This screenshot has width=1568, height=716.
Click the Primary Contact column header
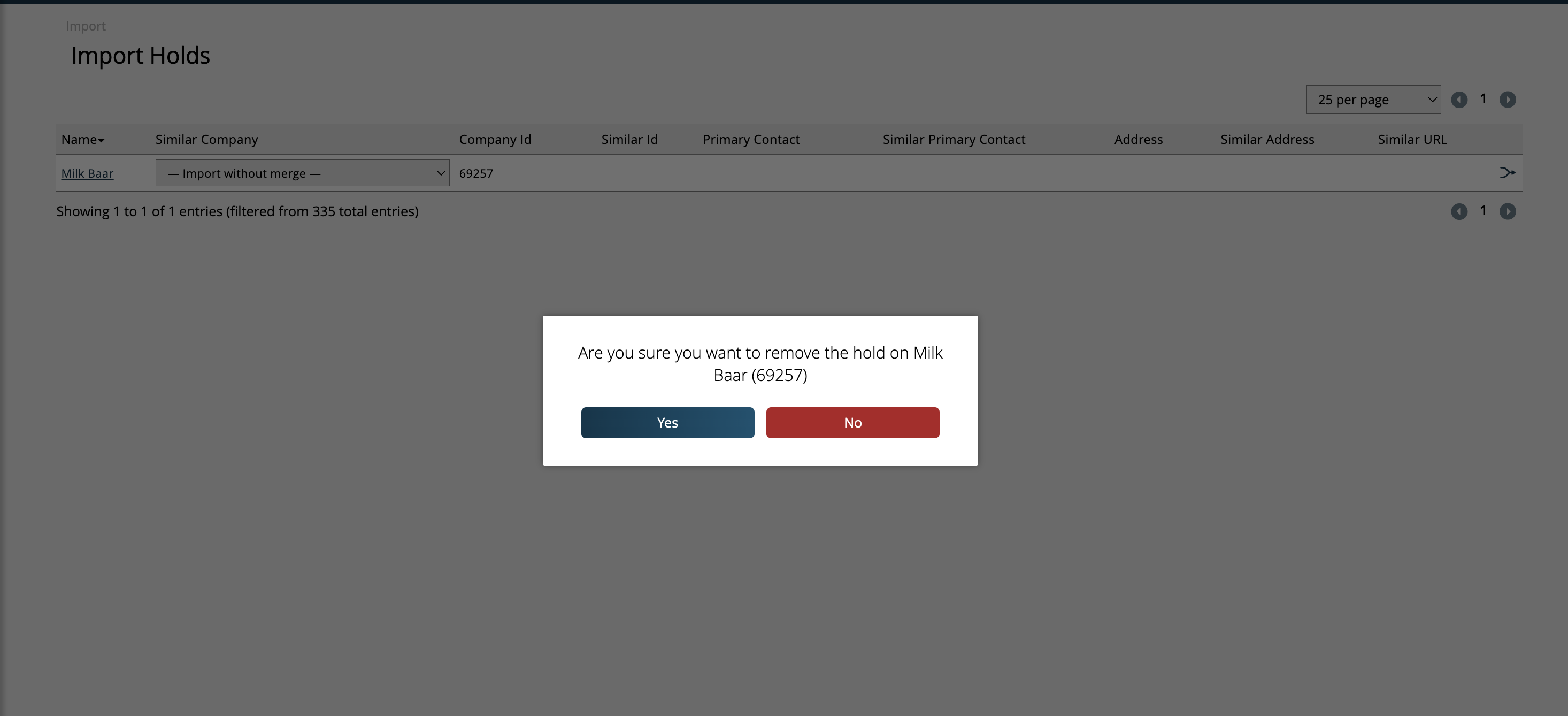[750, 140]
